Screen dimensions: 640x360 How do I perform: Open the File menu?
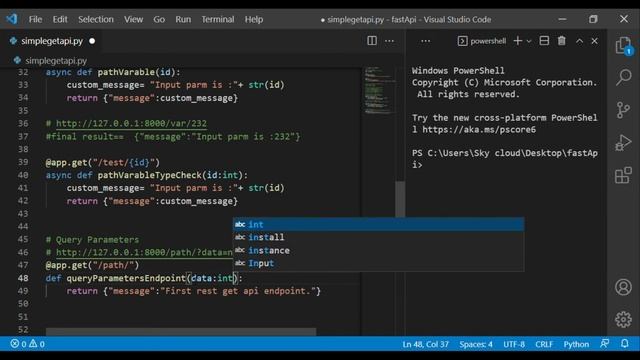pyautogui.click(x=35, y=19)
